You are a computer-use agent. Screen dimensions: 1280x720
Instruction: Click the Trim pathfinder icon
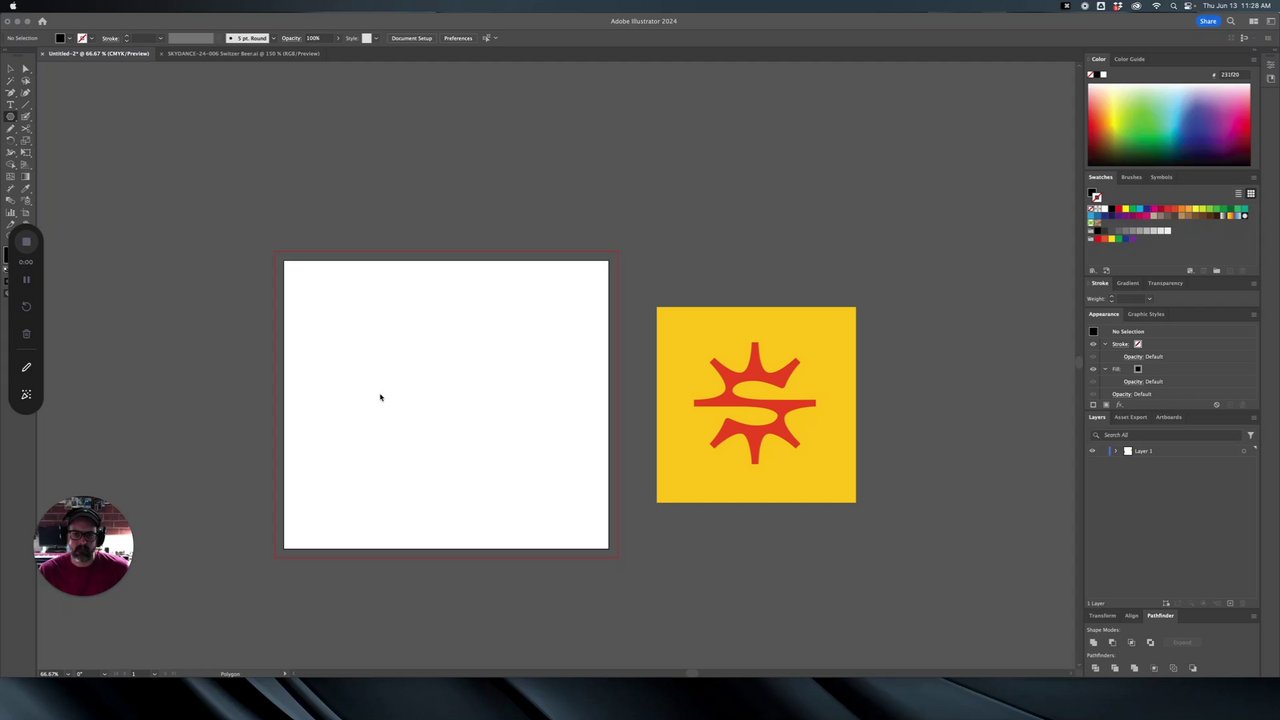click(1115, 668)
